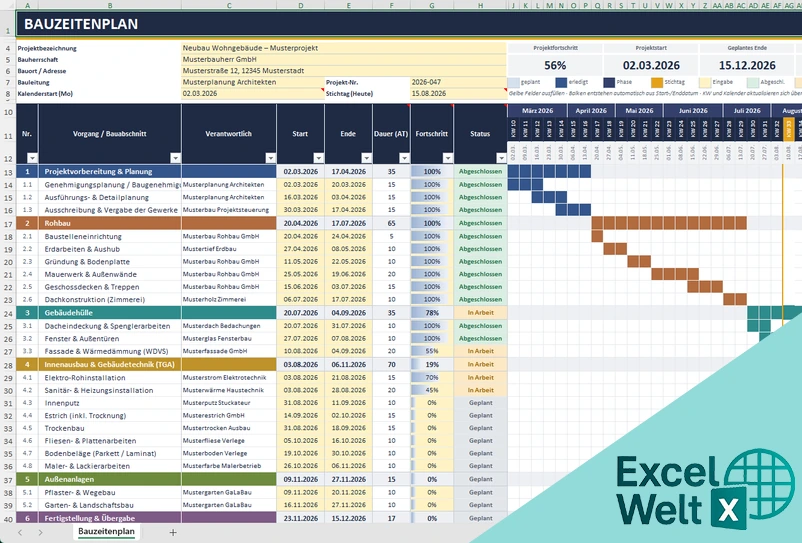Image resolution: width=802 pixels, height=543 pixels.
Task: Select the Gebäudehülle phase row label
Action: click(110, 313)
